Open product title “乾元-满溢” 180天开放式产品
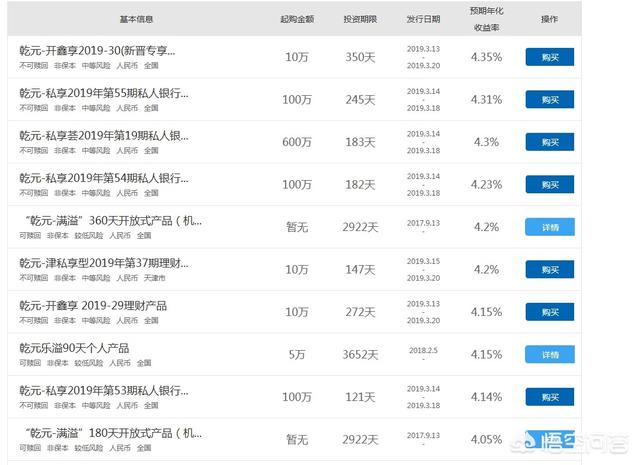Screen dimensions: 640x465 113,433
